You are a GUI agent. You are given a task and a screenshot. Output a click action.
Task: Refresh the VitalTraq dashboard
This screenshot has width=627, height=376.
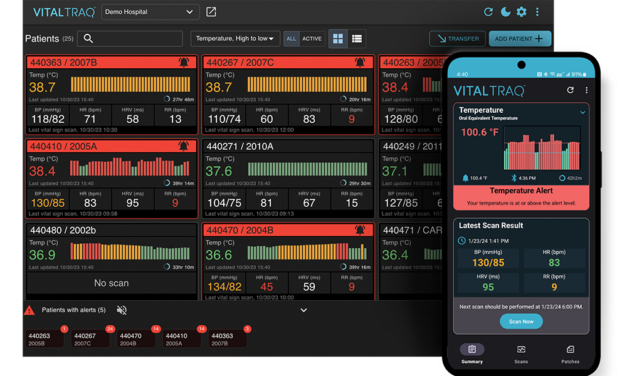[488, 12]
